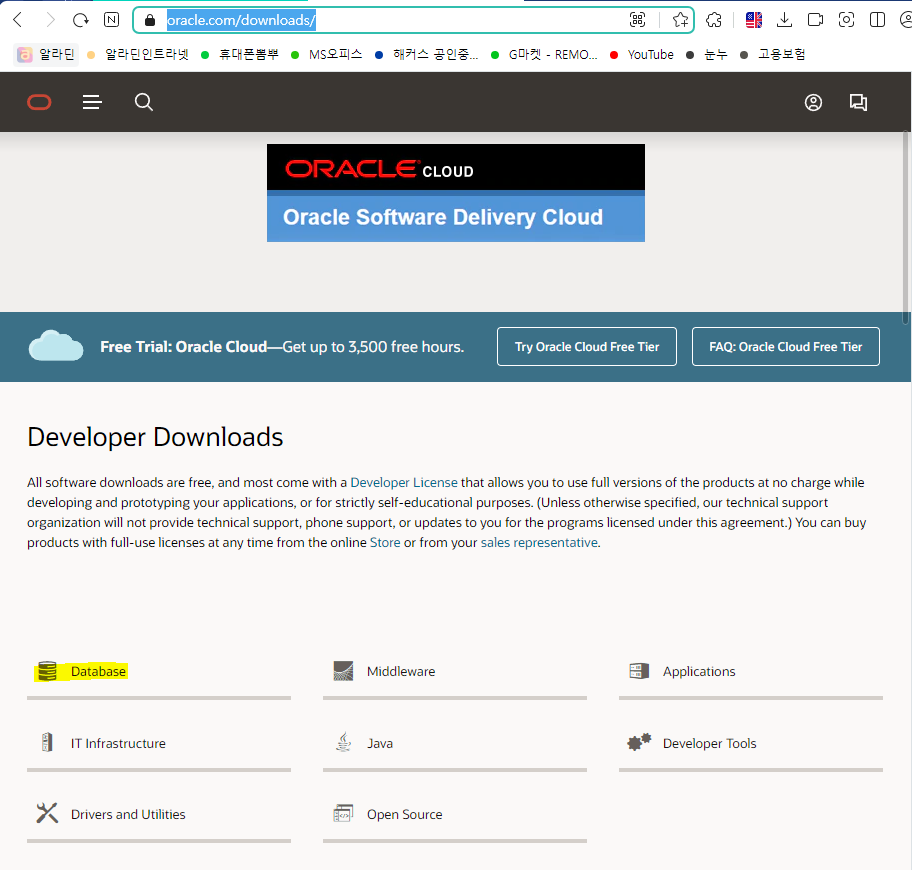
Task: Click the video capture toolbar icon
Action: [815, 20]
